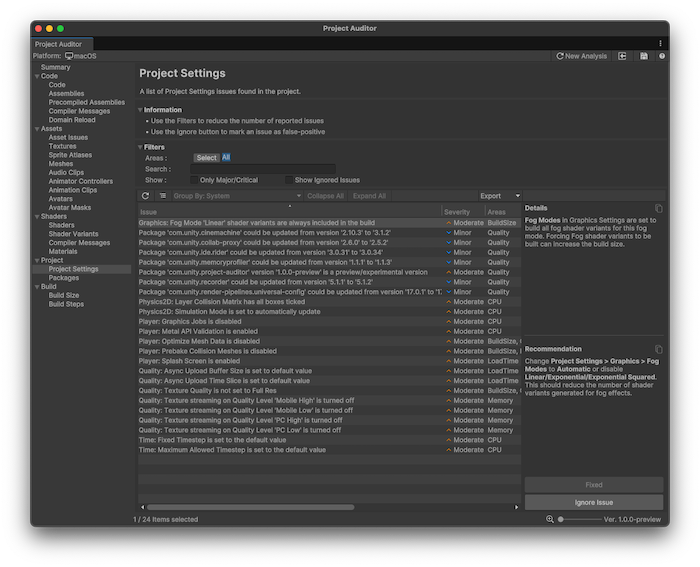The width and height of the screenshot is (700, 567).
Task: Collapse the Filters section
Action: pyautogui.click(x=141, y=147)
